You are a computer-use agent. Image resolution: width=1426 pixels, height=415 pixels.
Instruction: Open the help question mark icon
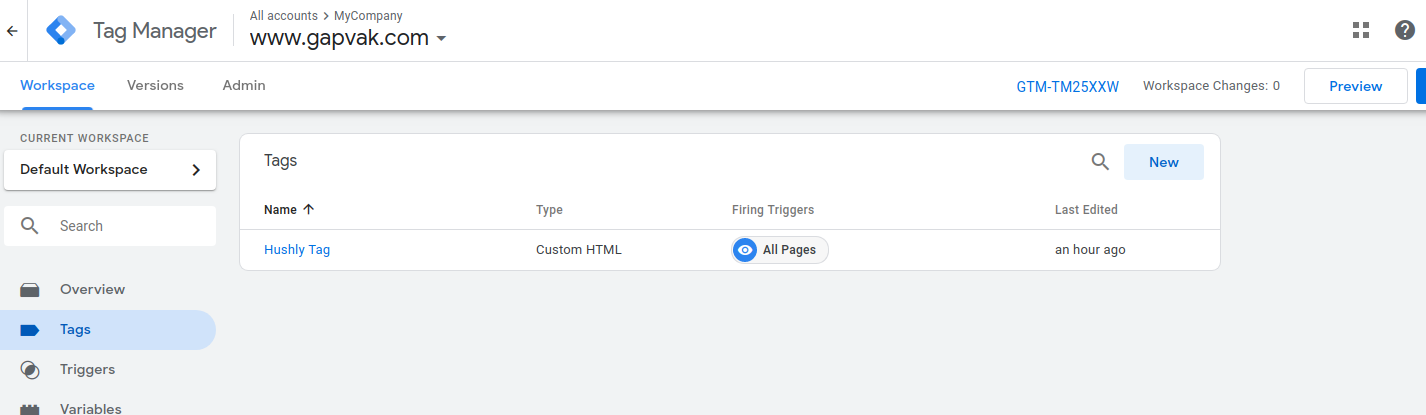tap(1405, 30)
